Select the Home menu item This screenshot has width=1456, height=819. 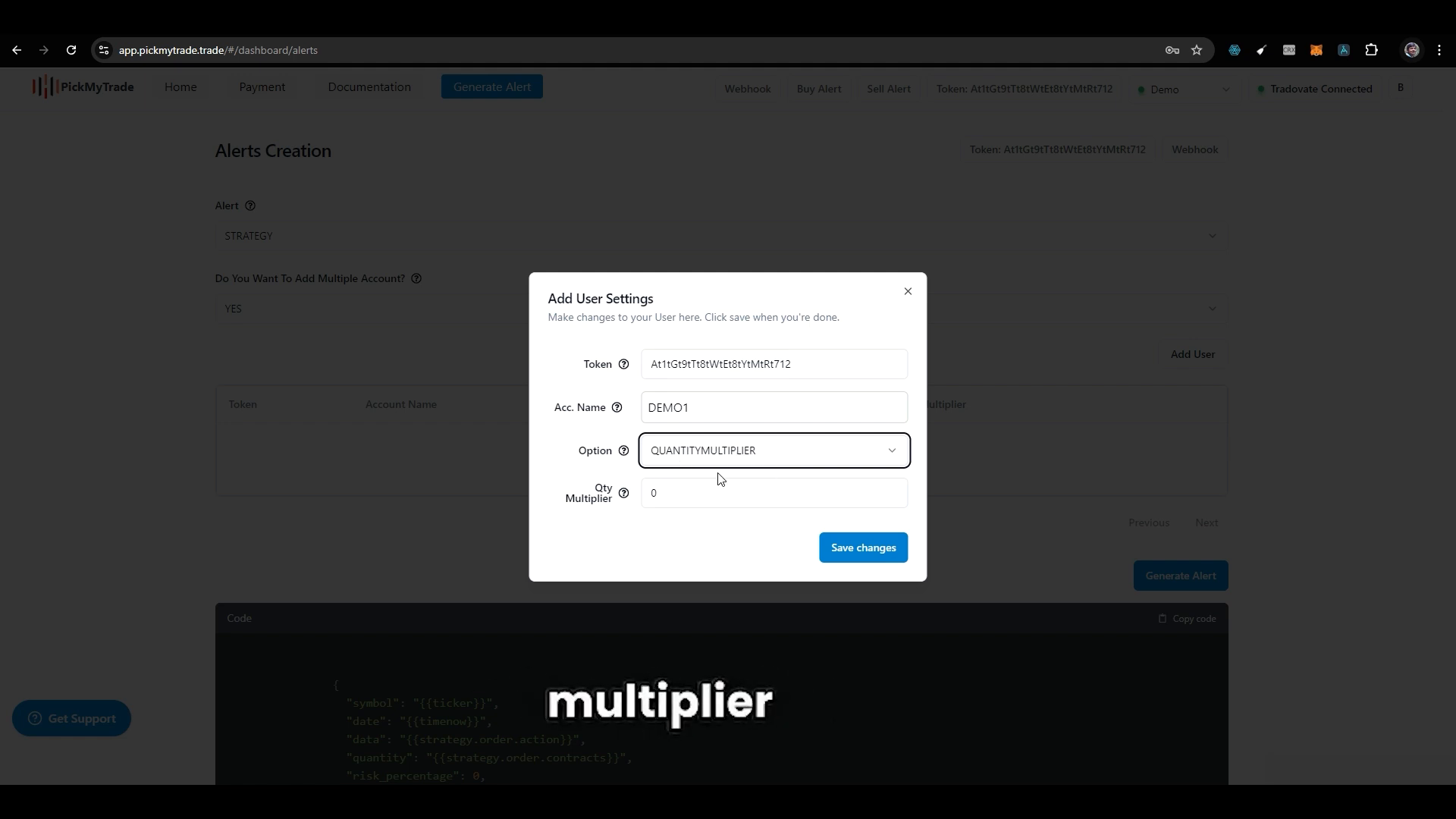coord(181,87)
